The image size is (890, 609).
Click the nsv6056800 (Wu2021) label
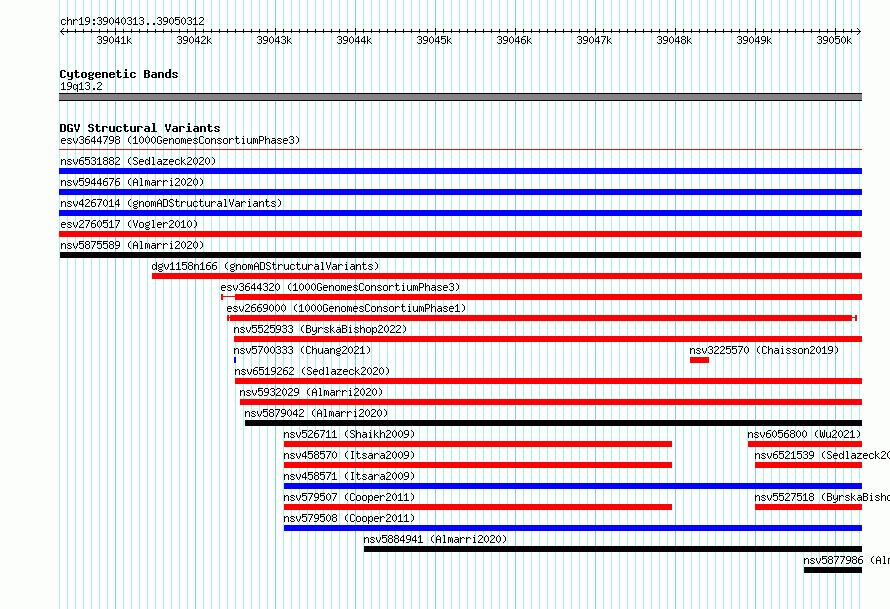click(804, 434)
